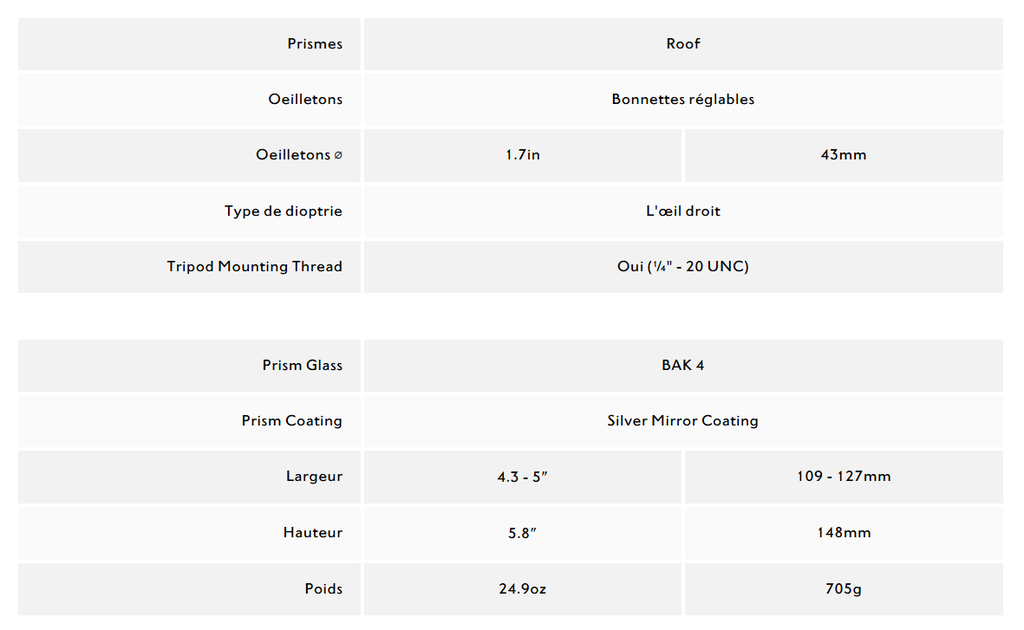
Task: Click the Roof value cell
Action: pos(683,44)
